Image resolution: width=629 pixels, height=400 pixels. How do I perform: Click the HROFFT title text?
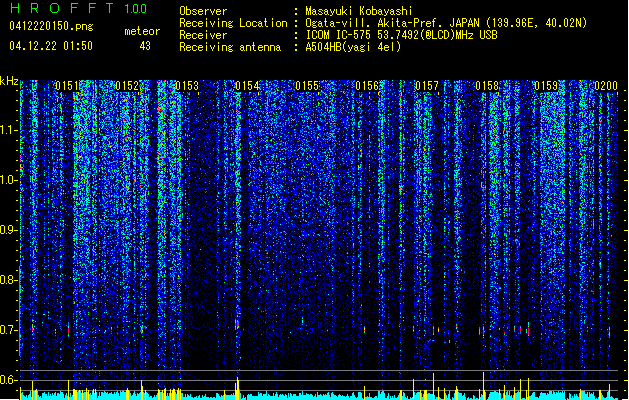pyautogui.click(x=62, y=8)
